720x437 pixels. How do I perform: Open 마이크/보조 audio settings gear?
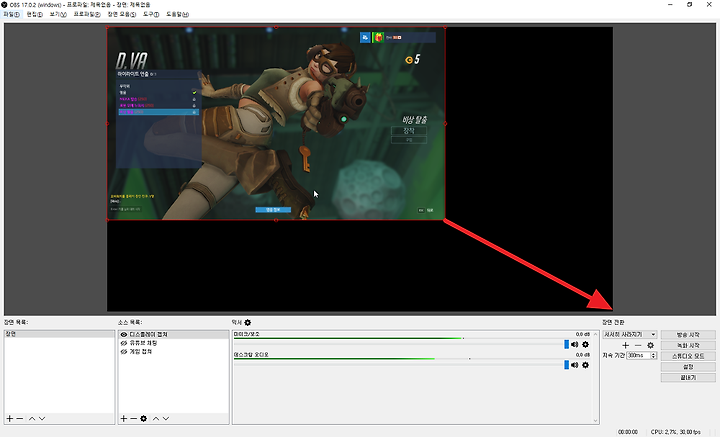(x=585, y=344)
